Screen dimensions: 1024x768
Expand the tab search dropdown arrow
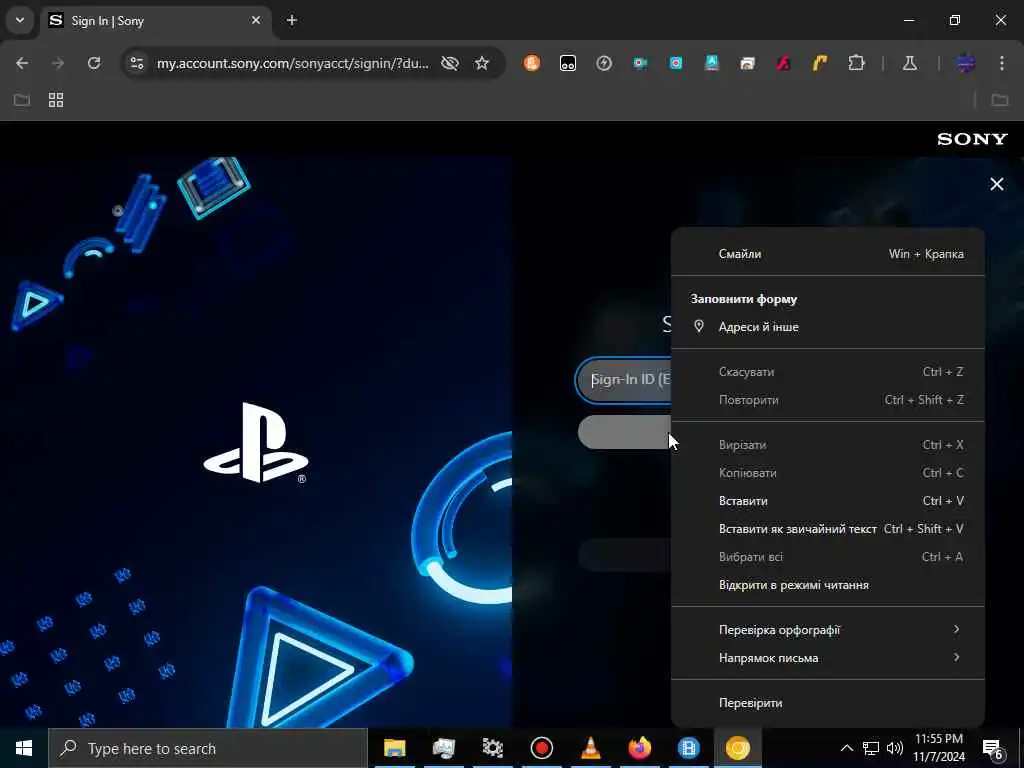(x=20, y=20)
